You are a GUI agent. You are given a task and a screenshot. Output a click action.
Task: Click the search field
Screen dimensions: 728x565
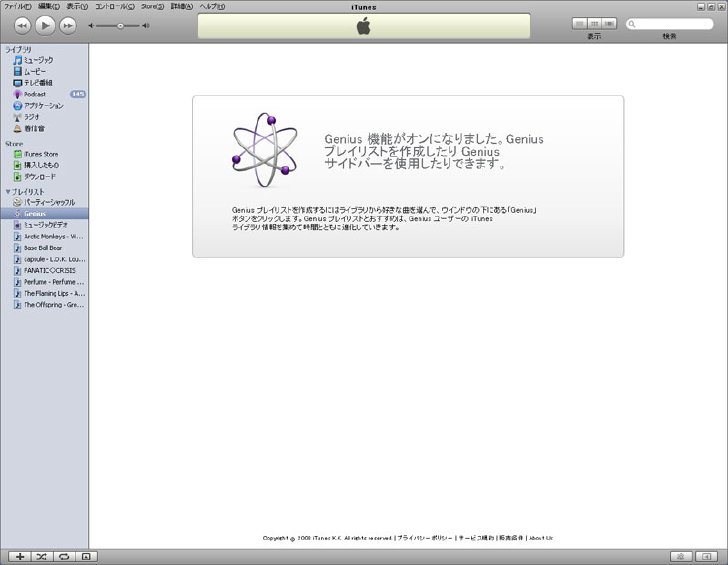670,24
